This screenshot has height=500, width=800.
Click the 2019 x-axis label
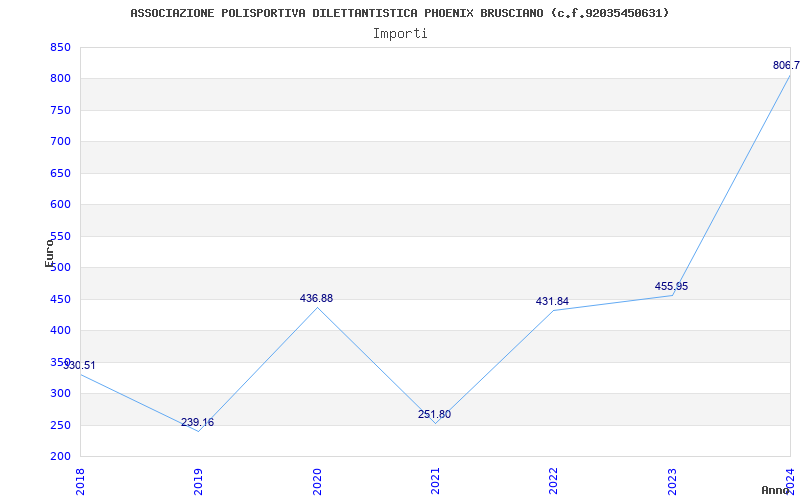(198, 481)
